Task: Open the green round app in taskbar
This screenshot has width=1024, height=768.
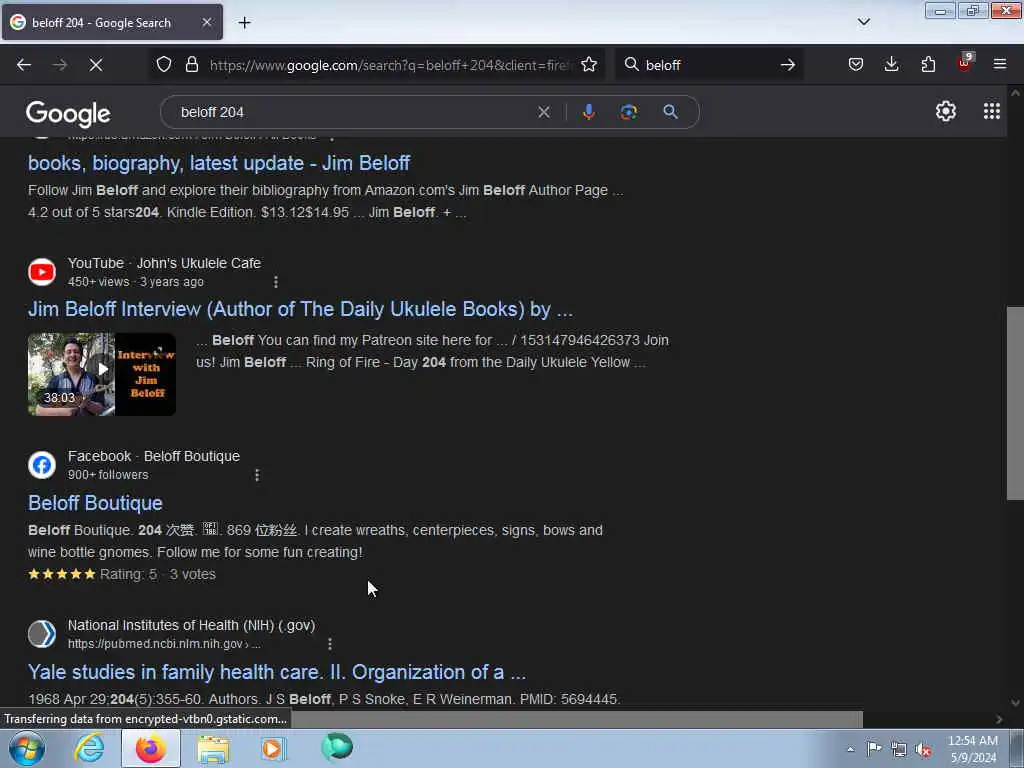Action: (x=337, y=747)
